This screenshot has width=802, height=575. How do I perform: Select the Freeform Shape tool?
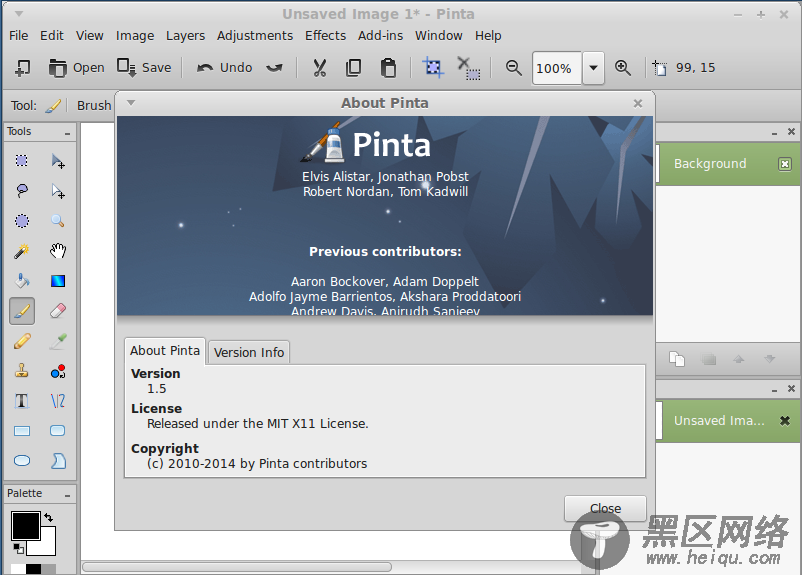(x=58, y=461)
